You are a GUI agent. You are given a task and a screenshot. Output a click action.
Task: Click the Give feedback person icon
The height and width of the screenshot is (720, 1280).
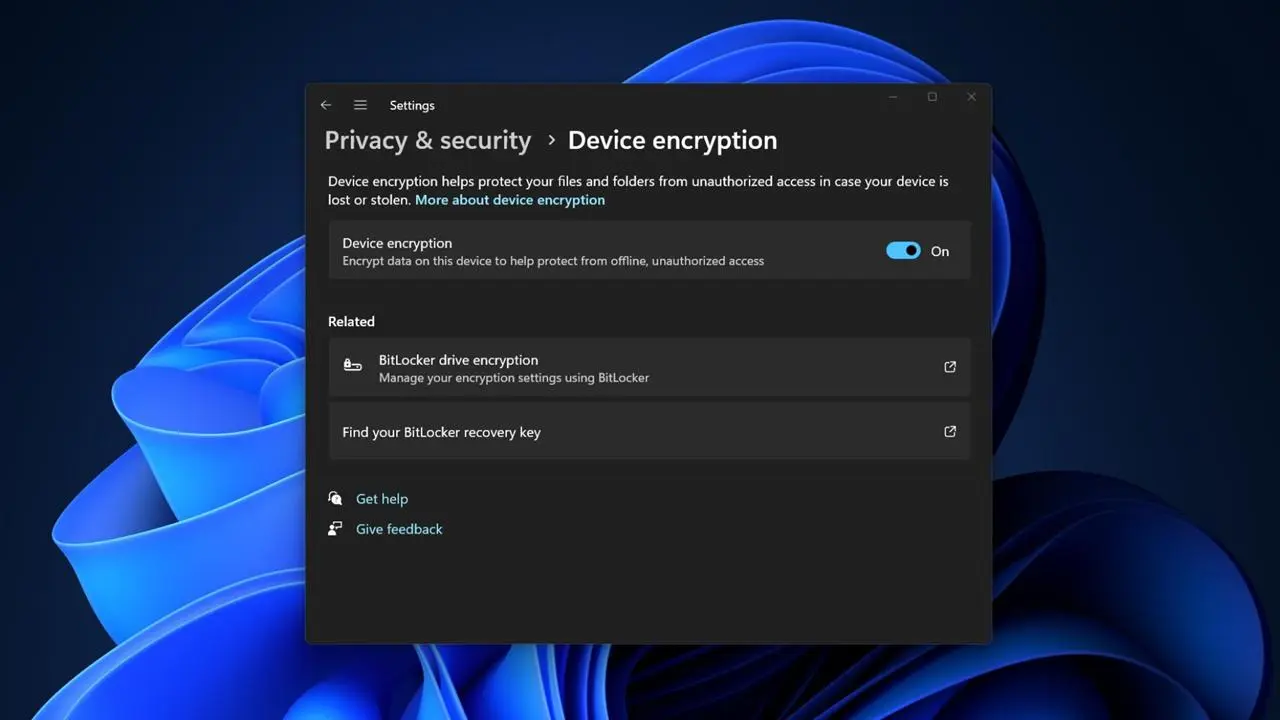[x=335, y=529]
